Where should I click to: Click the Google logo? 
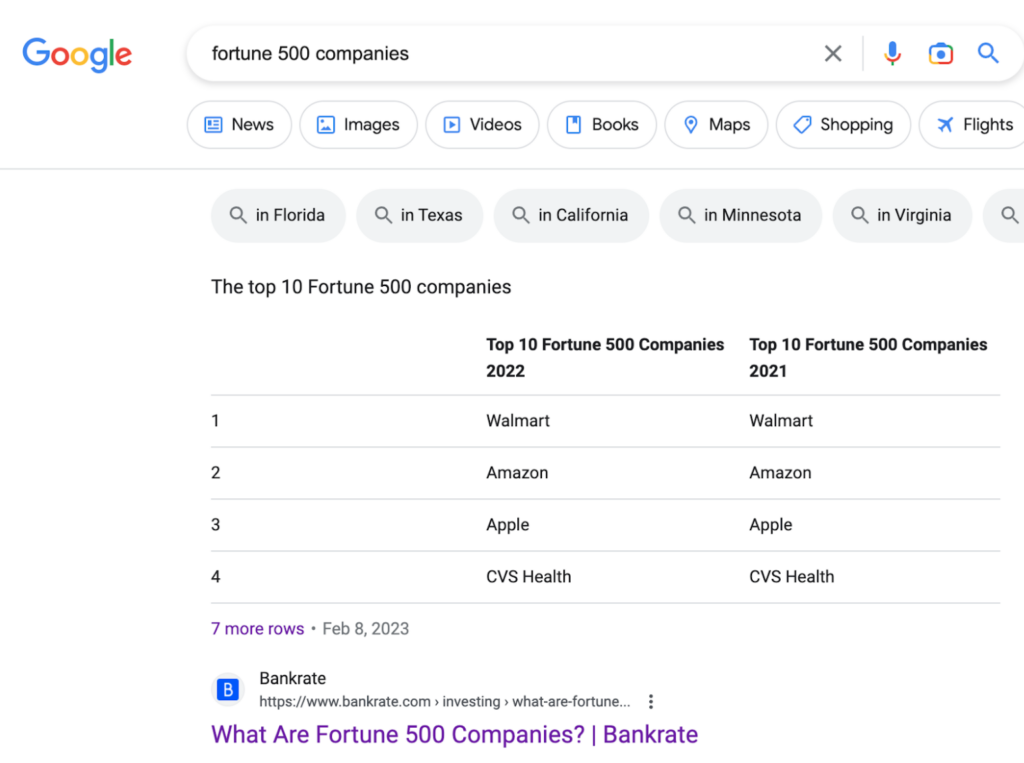pos(77,54)
